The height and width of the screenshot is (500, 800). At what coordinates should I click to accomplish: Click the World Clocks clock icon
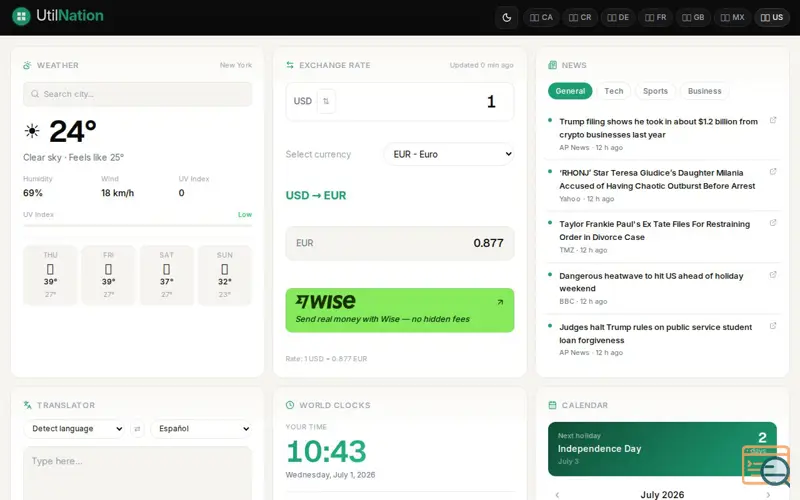pos(290,405)
